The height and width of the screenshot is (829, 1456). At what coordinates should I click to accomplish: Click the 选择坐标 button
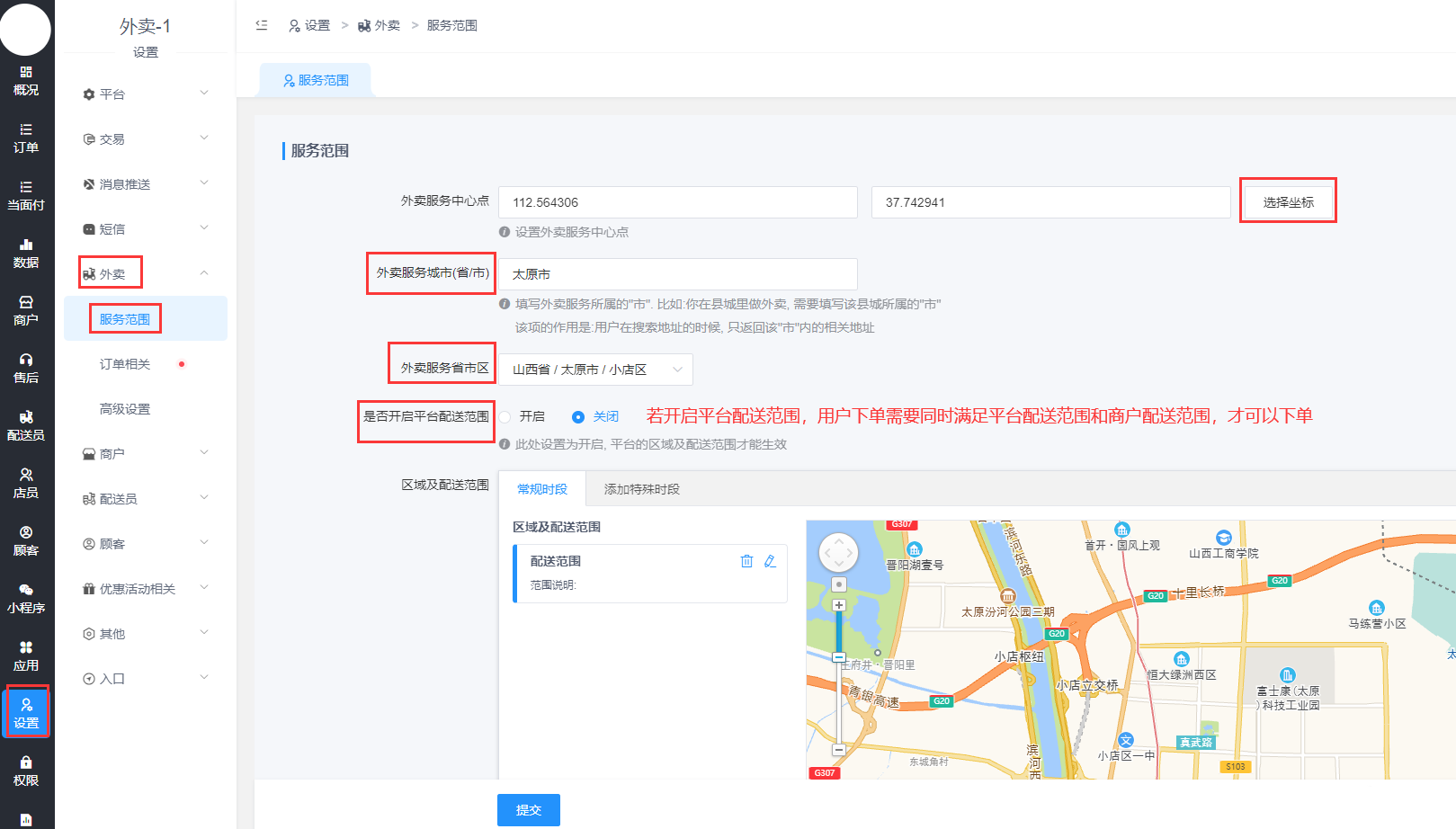coord(1288,201)
